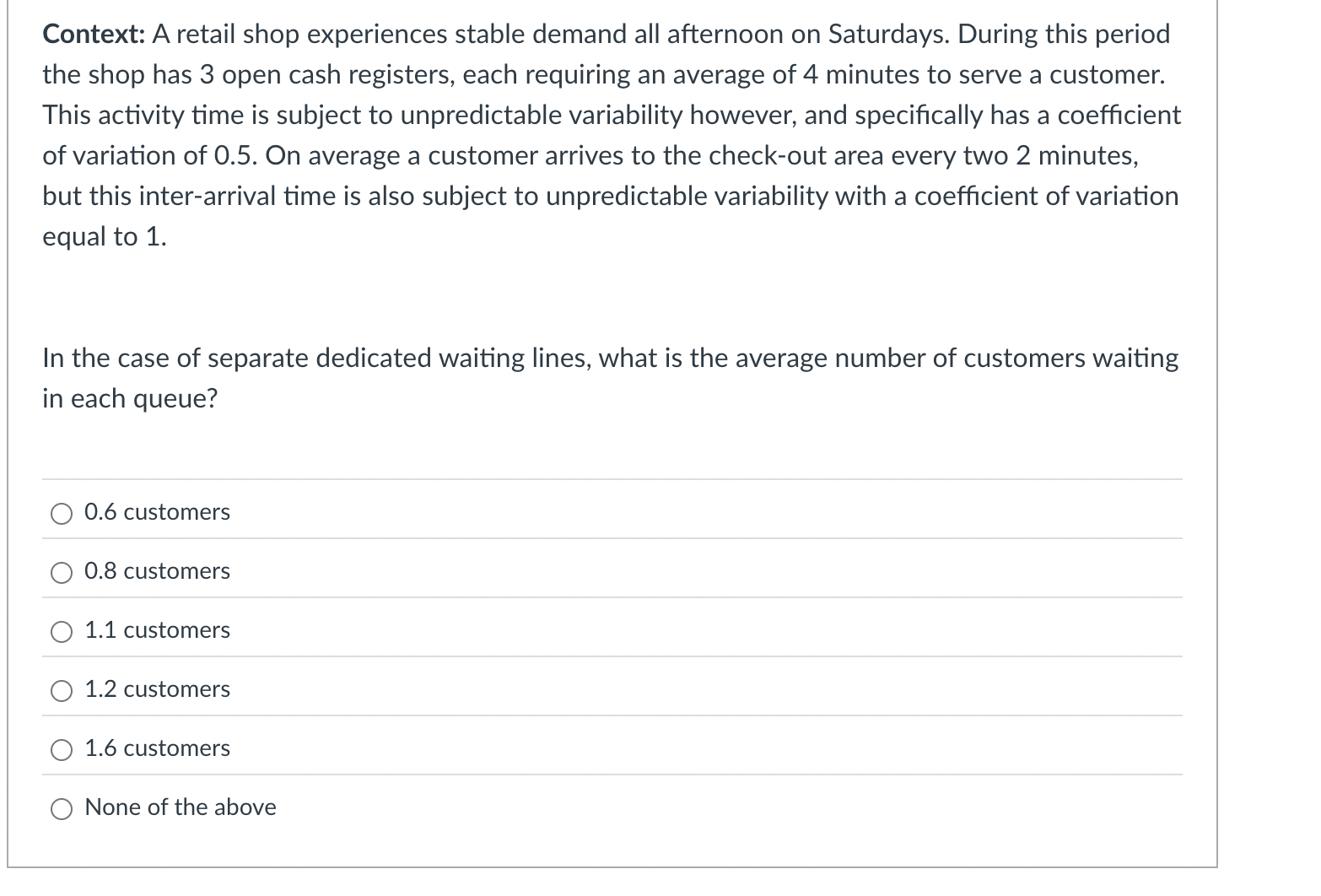
Task: Click the 1.1 customers answer label
Action: coord(157,631)
